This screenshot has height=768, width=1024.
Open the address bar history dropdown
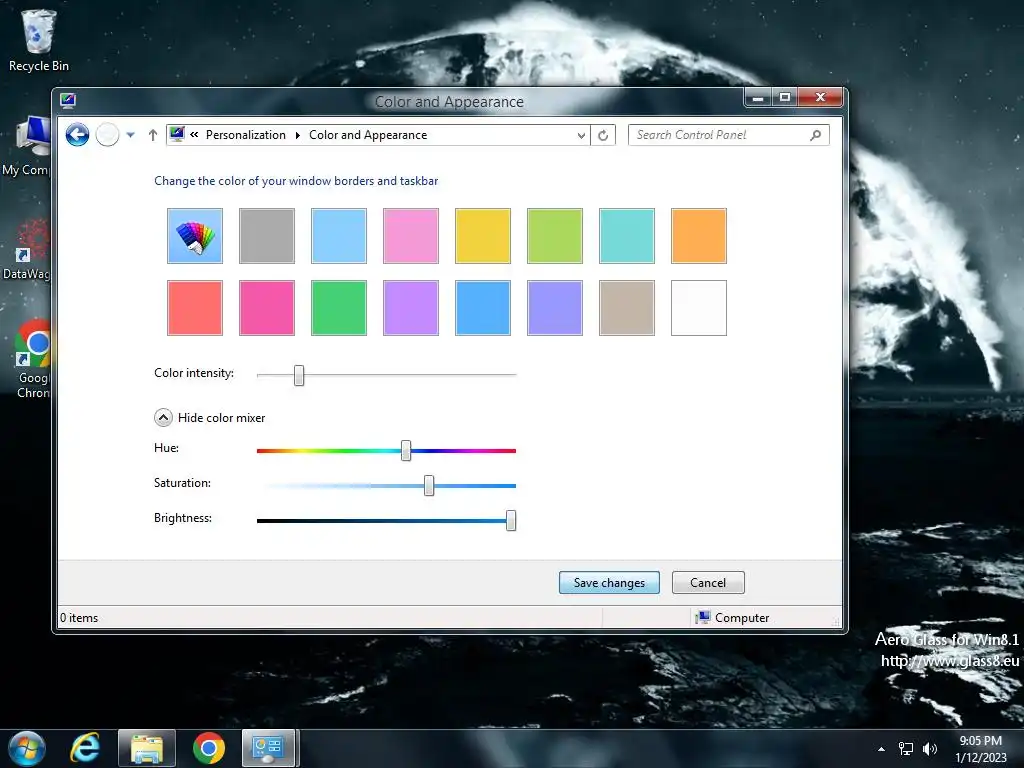pyautogui.click(x=581, y=135)
